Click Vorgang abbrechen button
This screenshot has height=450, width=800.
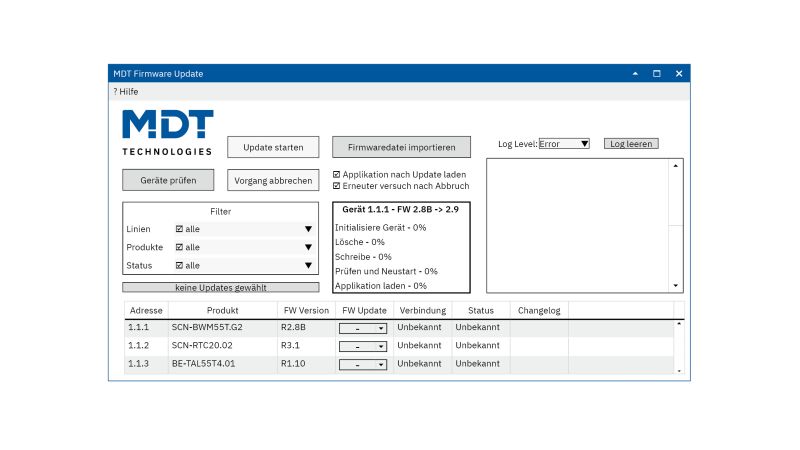(273, 180)
